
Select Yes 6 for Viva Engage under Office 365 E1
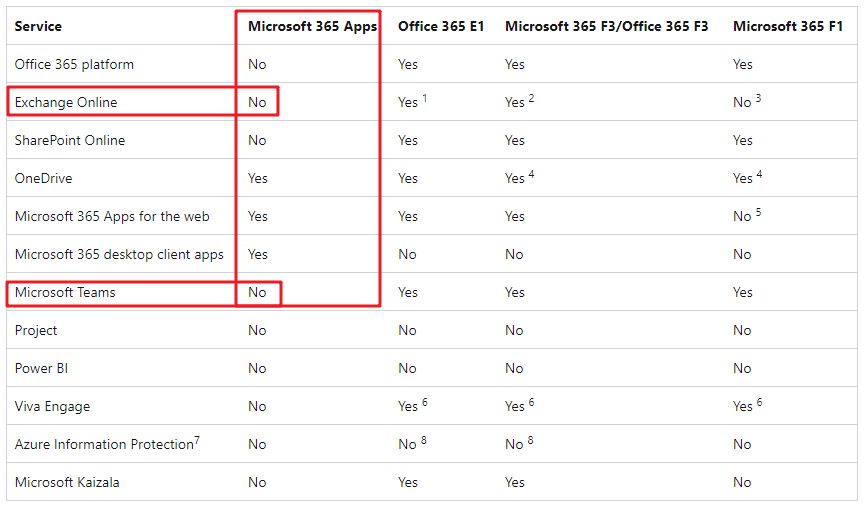pos(412,405)
